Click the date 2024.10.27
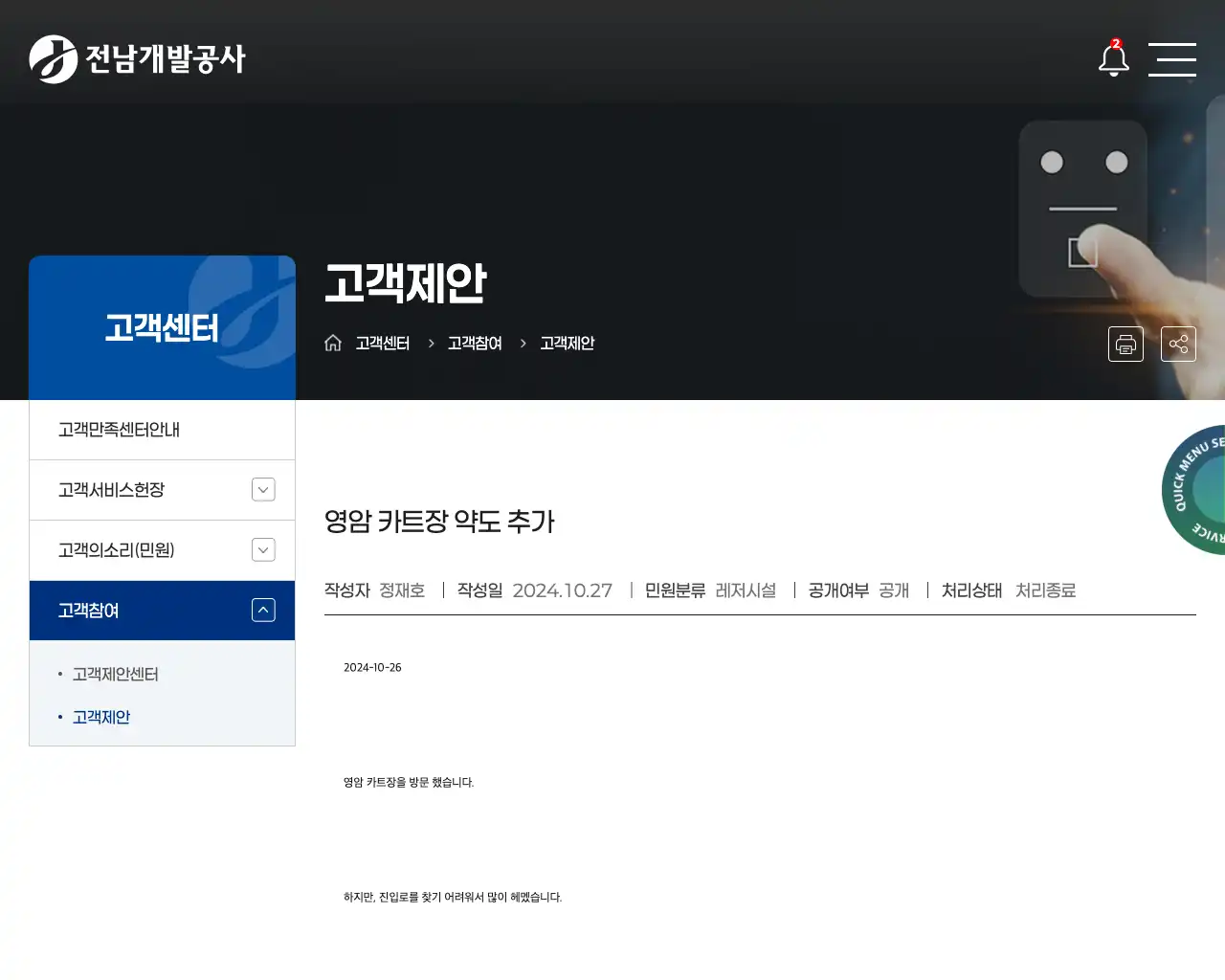This screenshot has height=980, width=1225. 562,590
